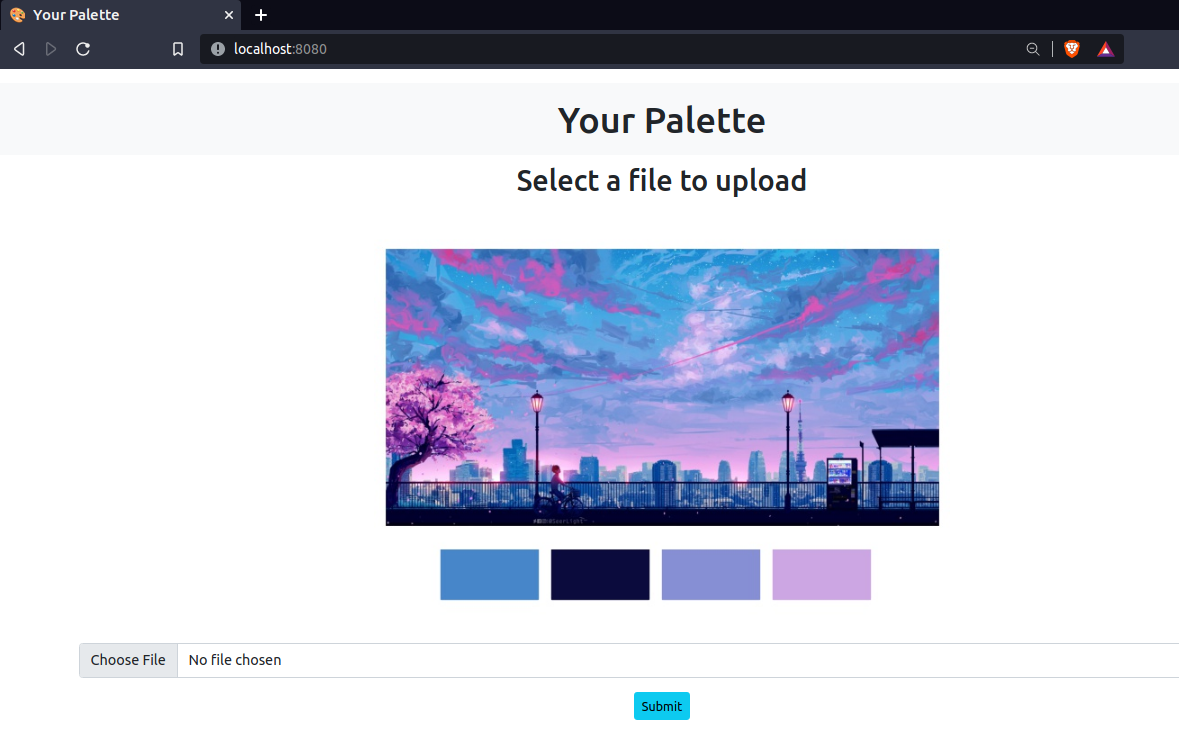The image size is (1179, 730).
Task: Open the Brave Rewards triangle icon
Action: (1105, 49)
